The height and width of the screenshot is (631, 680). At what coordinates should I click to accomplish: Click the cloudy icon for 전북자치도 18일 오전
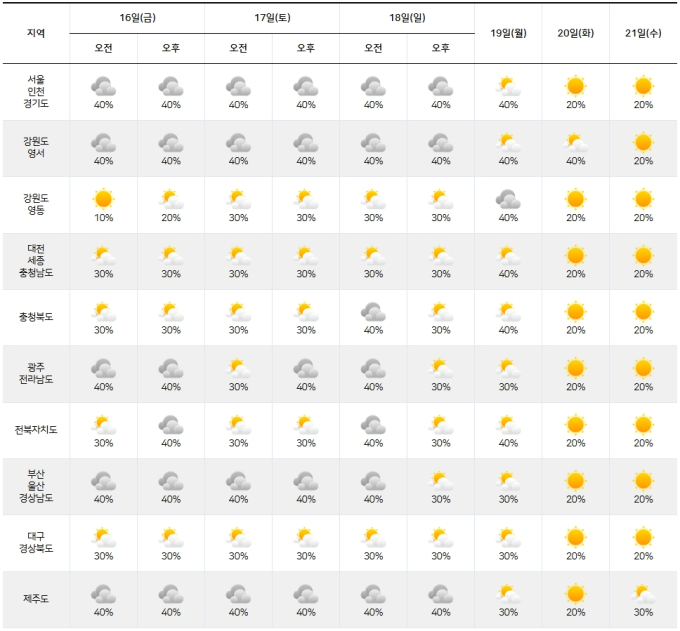click(373, 425)
